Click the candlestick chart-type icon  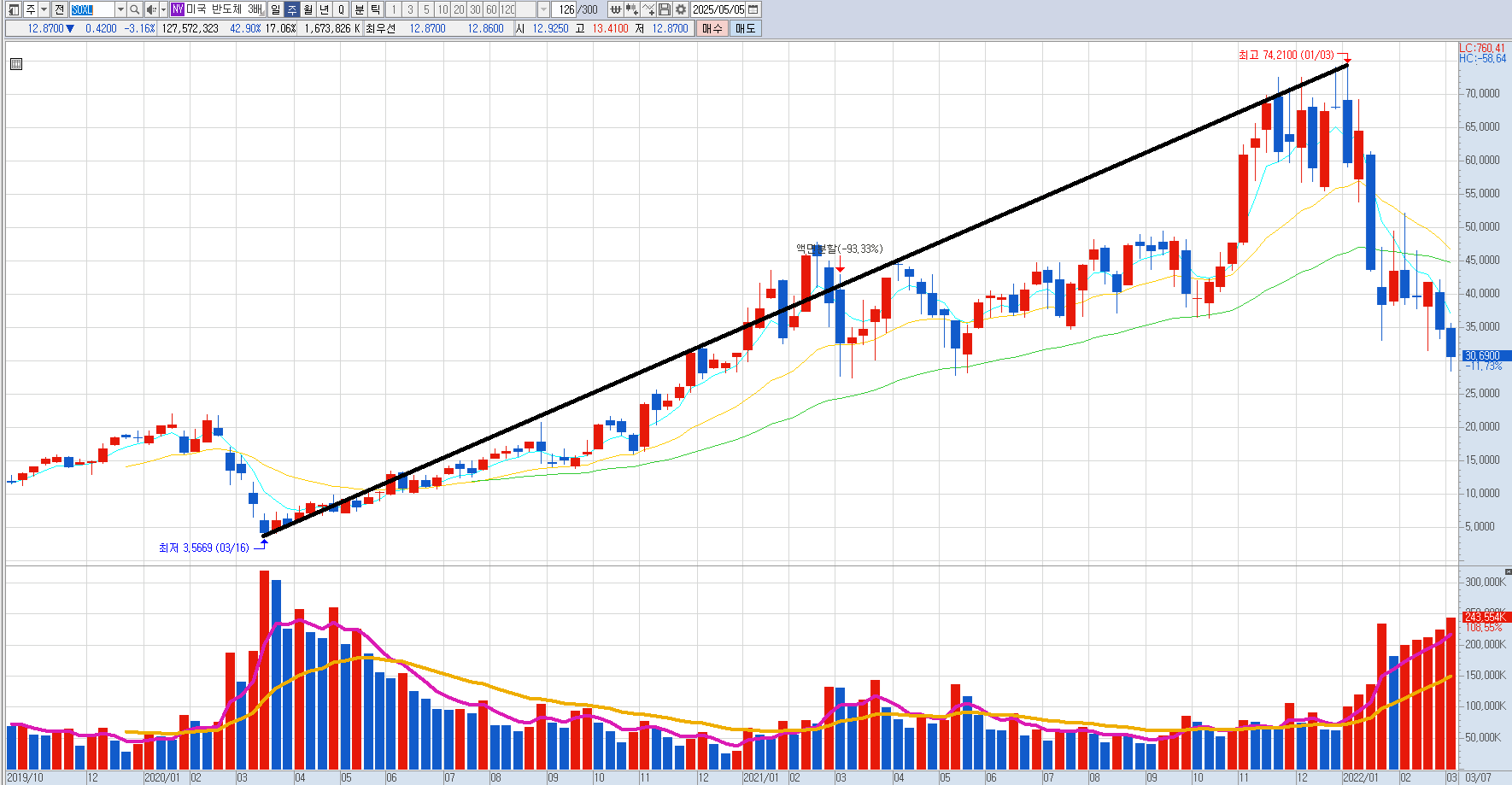click(631, 9)
